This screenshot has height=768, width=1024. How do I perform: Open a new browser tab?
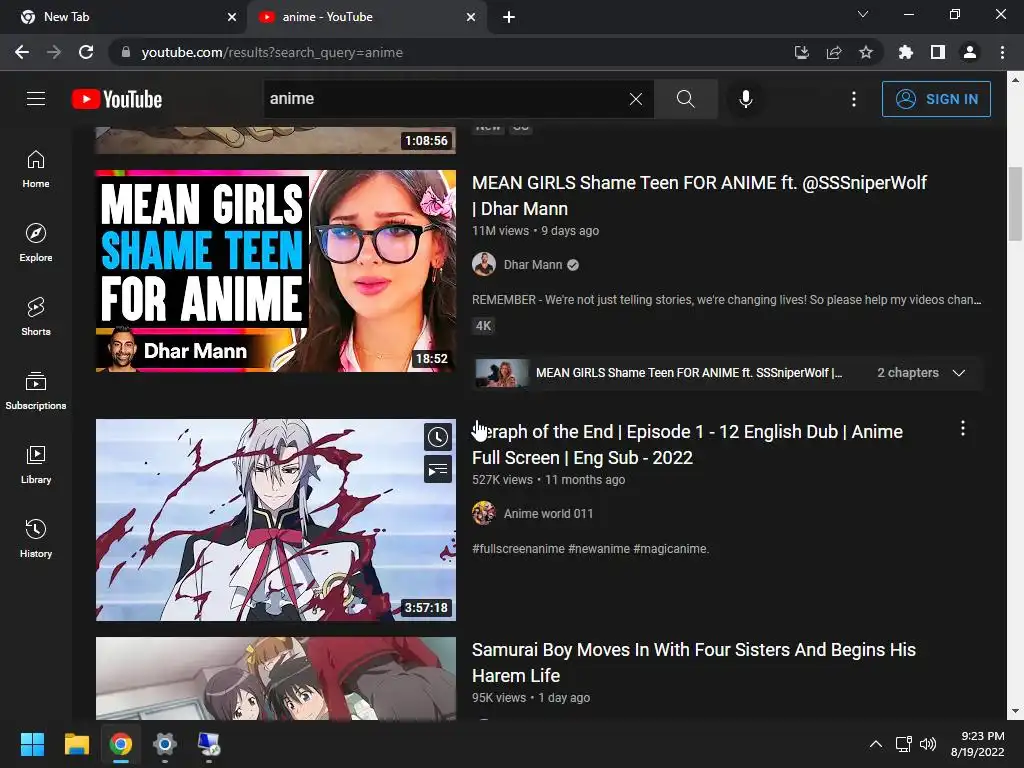[x=509, y=17]
